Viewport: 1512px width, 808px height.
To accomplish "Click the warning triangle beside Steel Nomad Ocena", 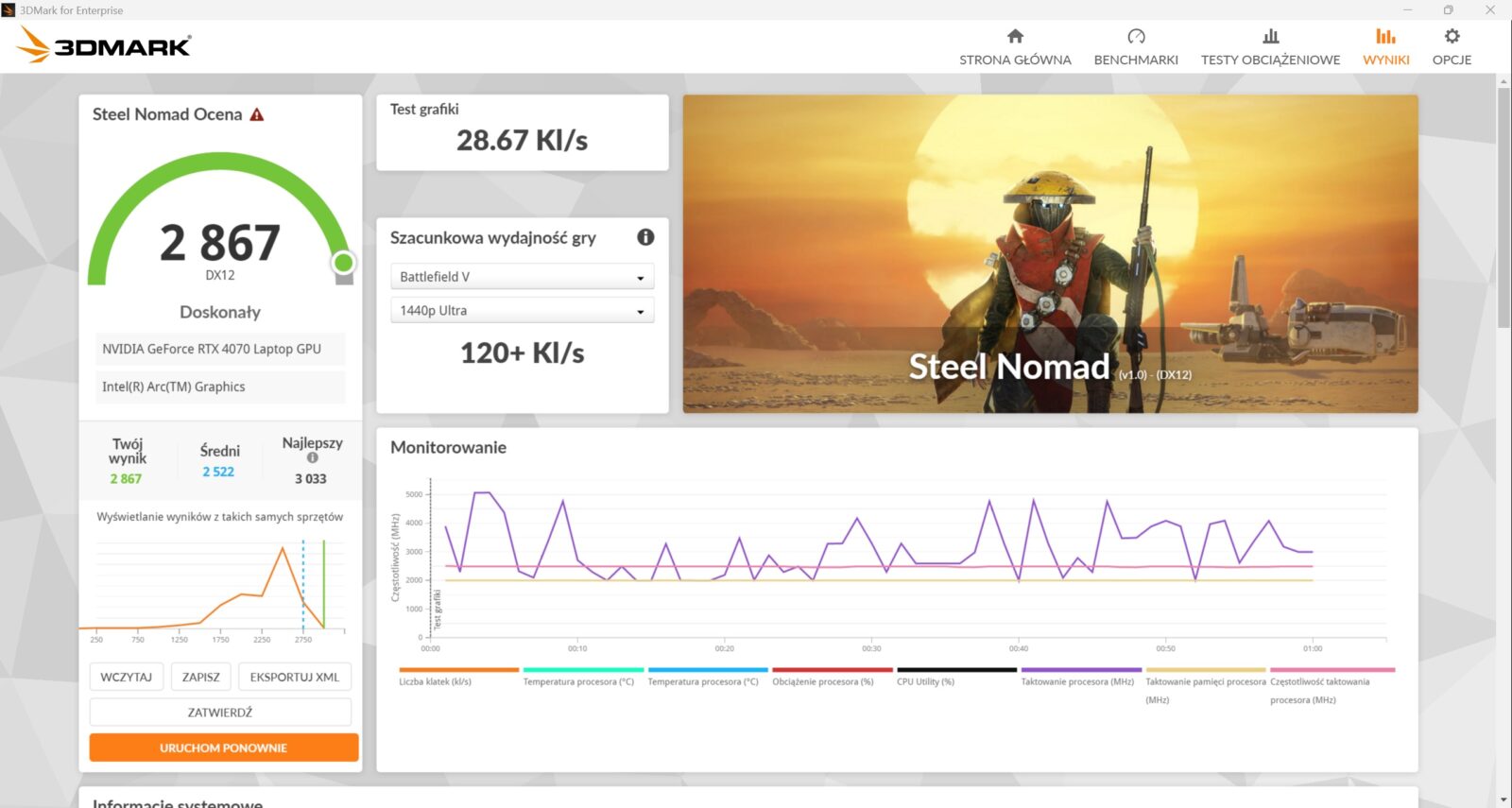I will click(x=257, y=114).
